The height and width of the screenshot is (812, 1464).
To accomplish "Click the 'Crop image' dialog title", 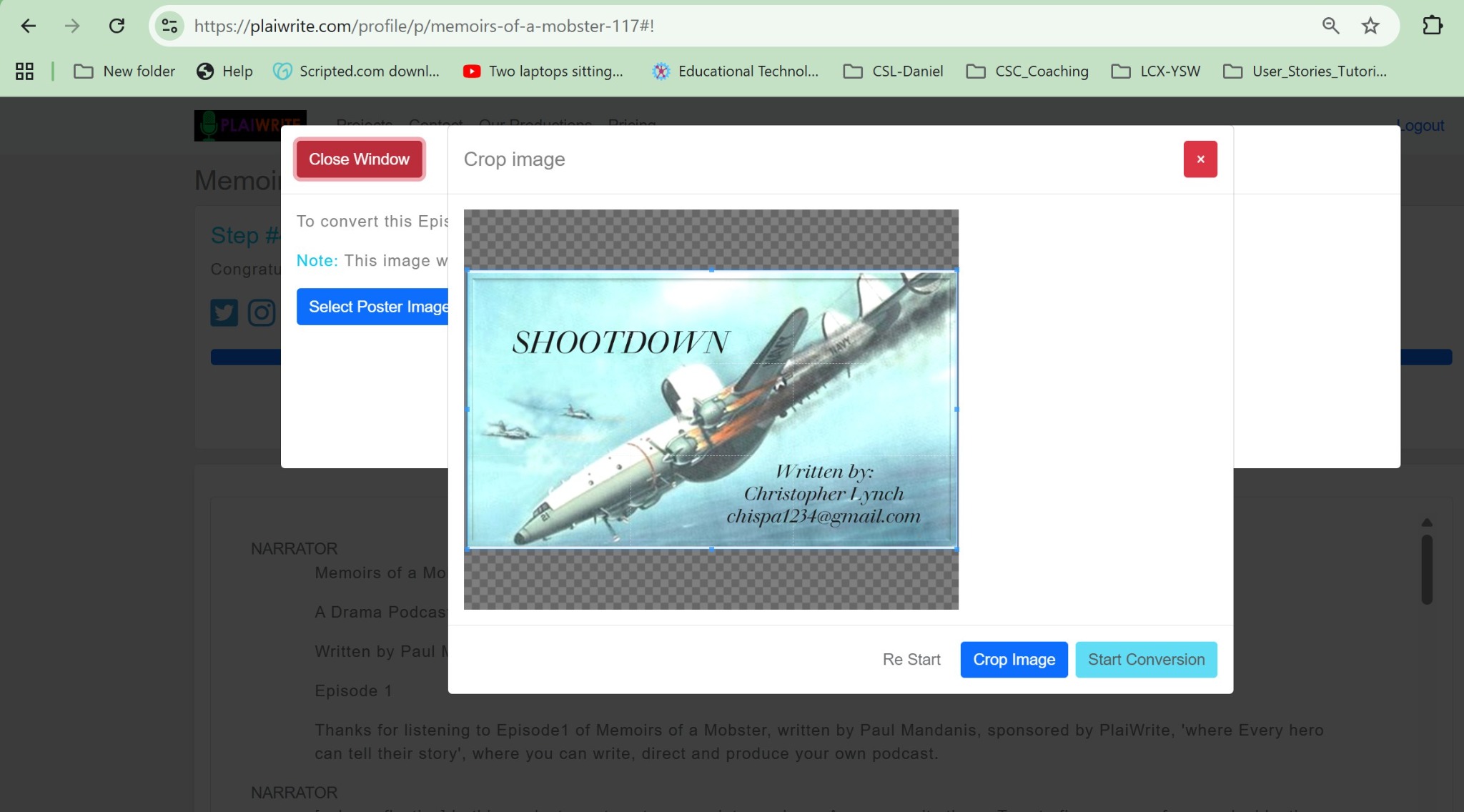I will 515,159.
